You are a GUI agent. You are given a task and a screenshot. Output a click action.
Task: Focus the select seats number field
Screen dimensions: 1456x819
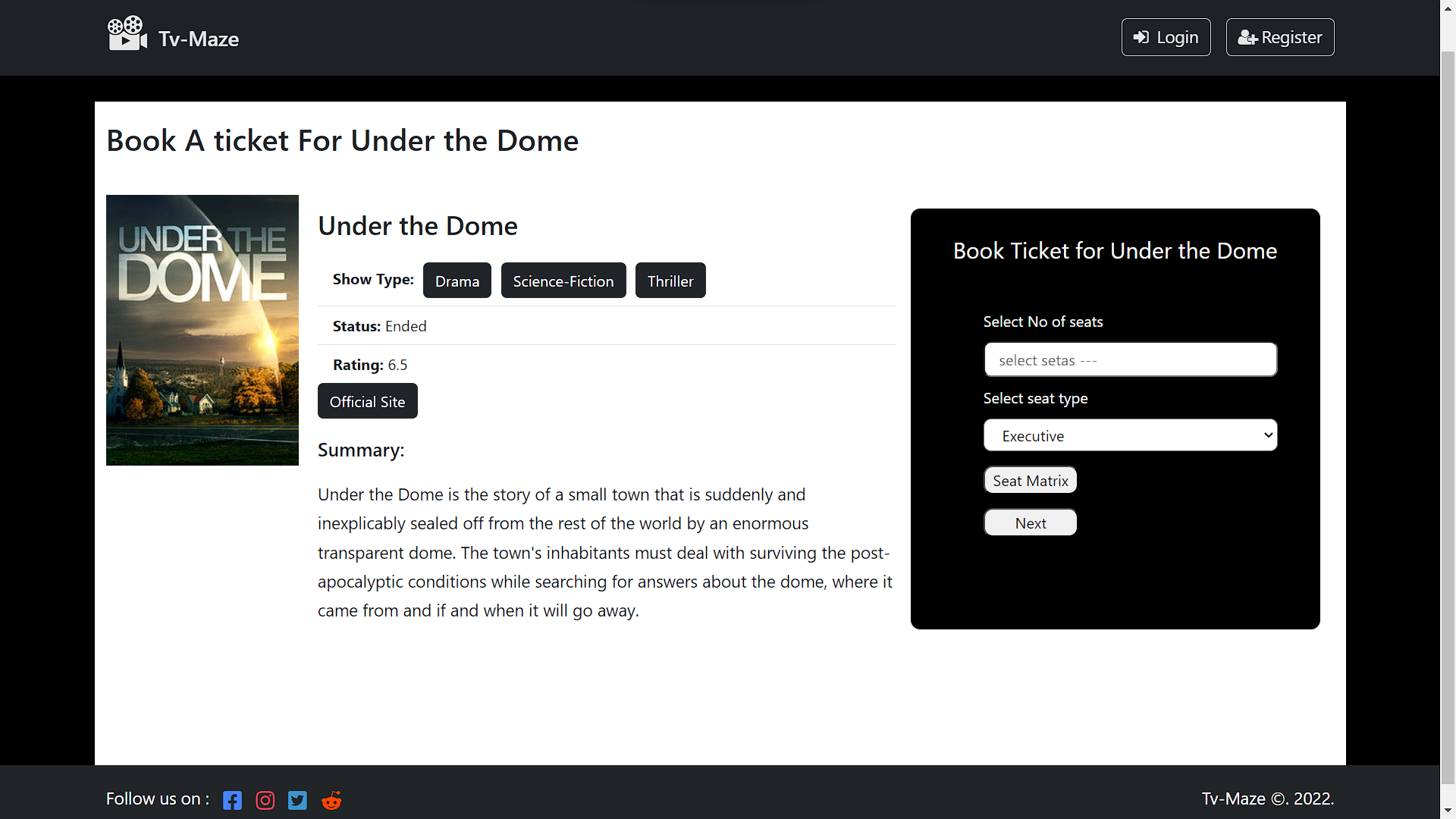pos(1130,359)
